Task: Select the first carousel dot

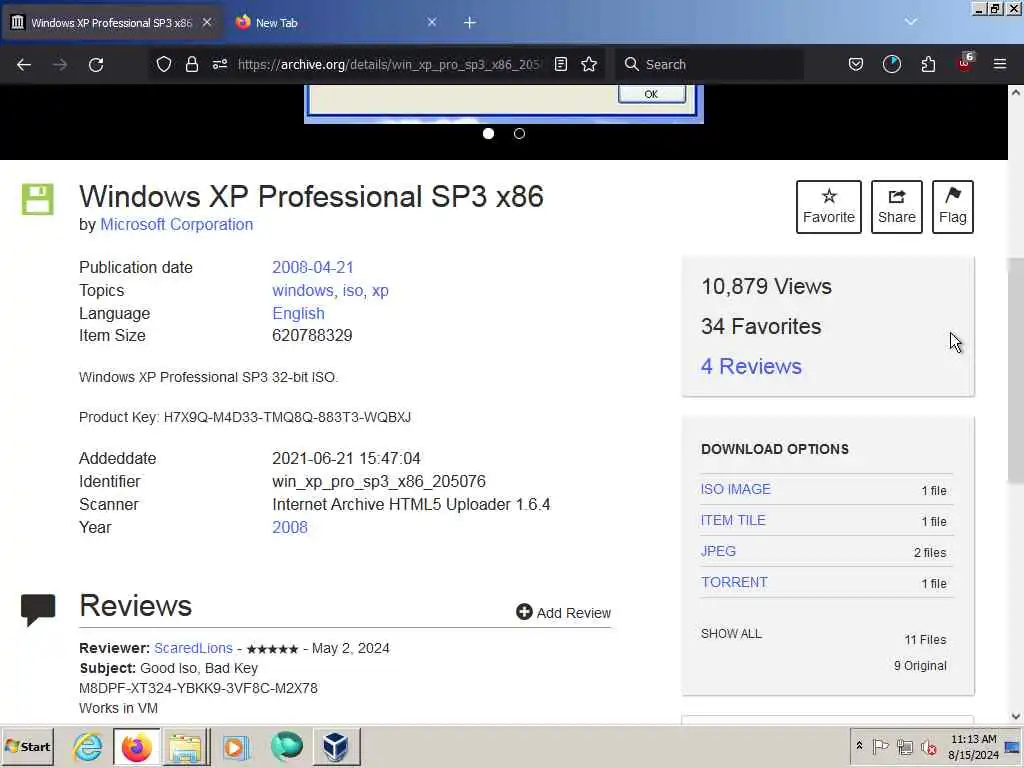Action: coord(488,133)
